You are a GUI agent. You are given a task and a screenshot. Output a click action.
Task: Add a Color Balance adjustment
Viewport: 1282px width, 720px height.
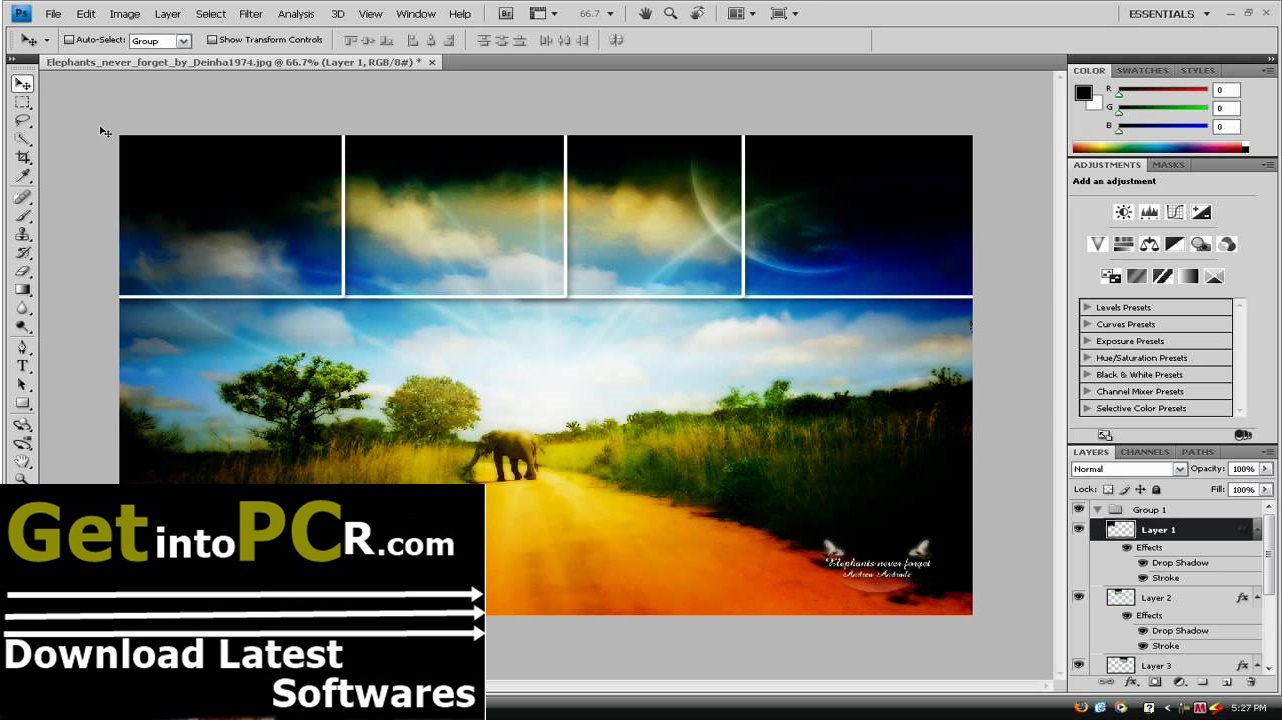(x=1149, y=244)
